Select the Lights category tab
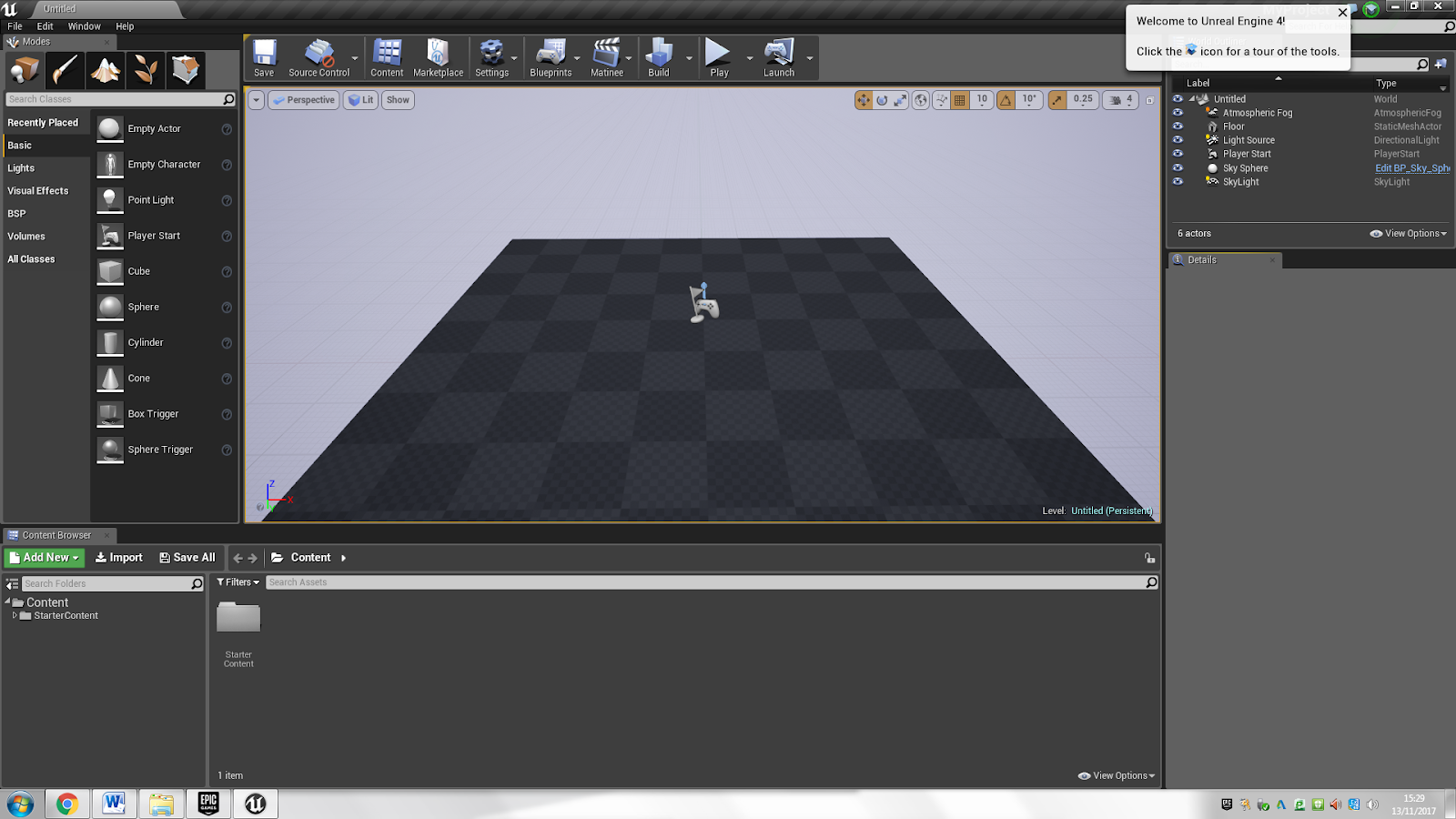Screen dimensions: 1456x819 point(46,168)
